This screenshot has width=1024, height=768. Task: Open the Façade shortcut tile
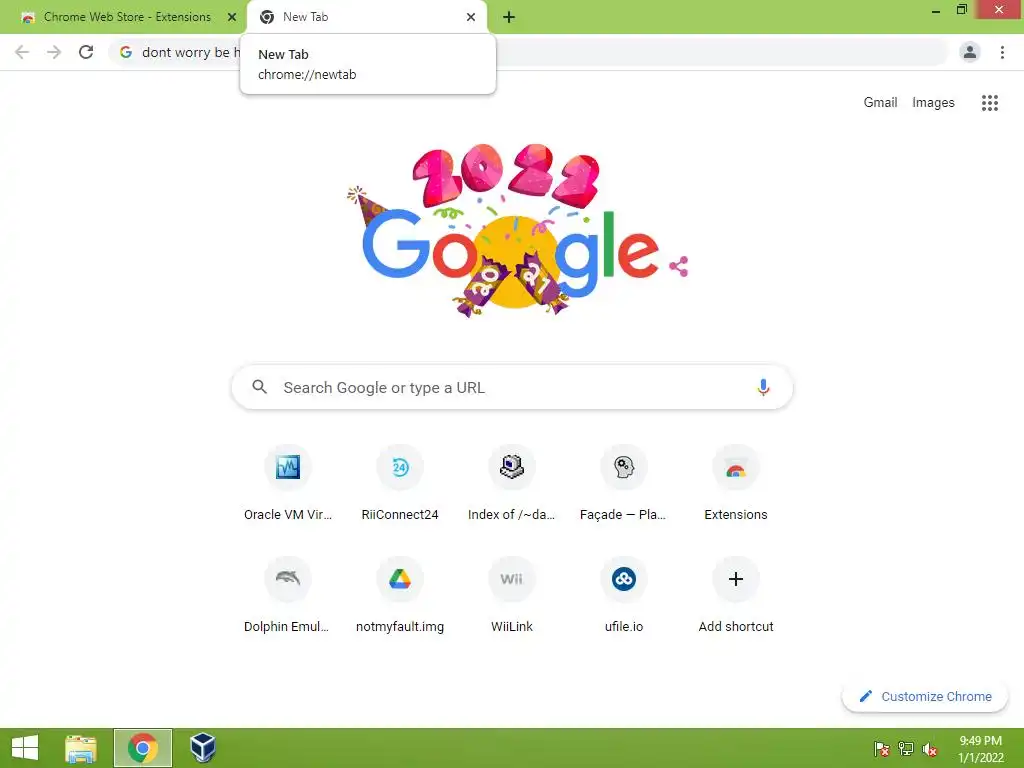pos(624,484)
